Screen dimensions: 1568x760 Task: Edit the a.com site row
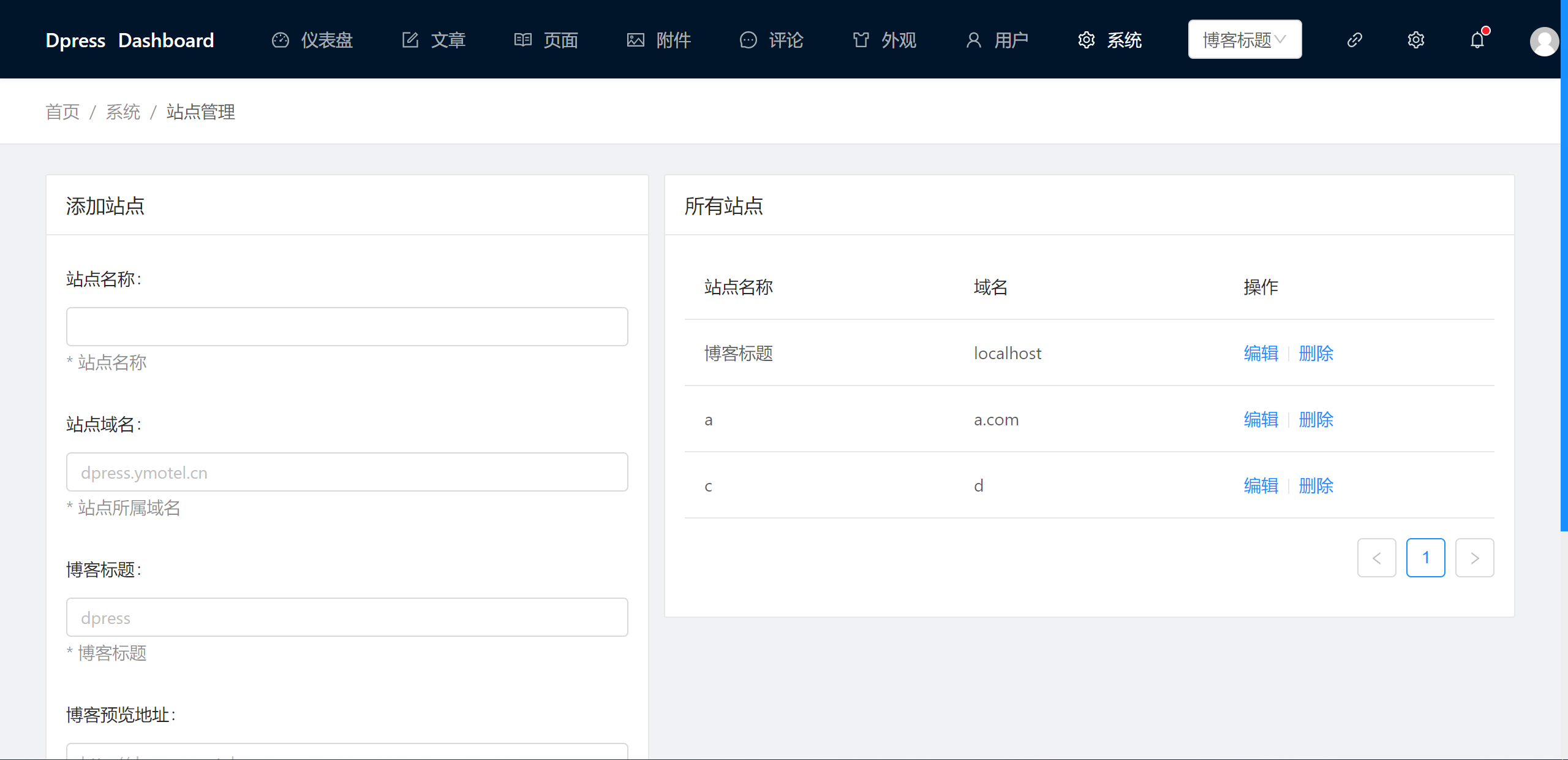tap(1261, 419)
